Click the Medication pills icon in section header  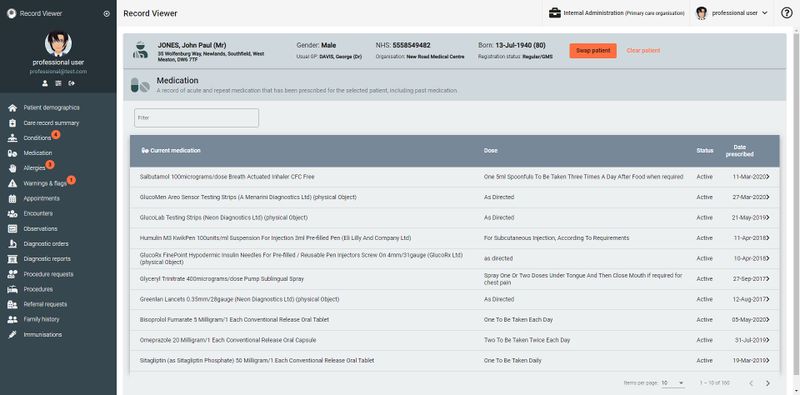[x=140, y=85]
